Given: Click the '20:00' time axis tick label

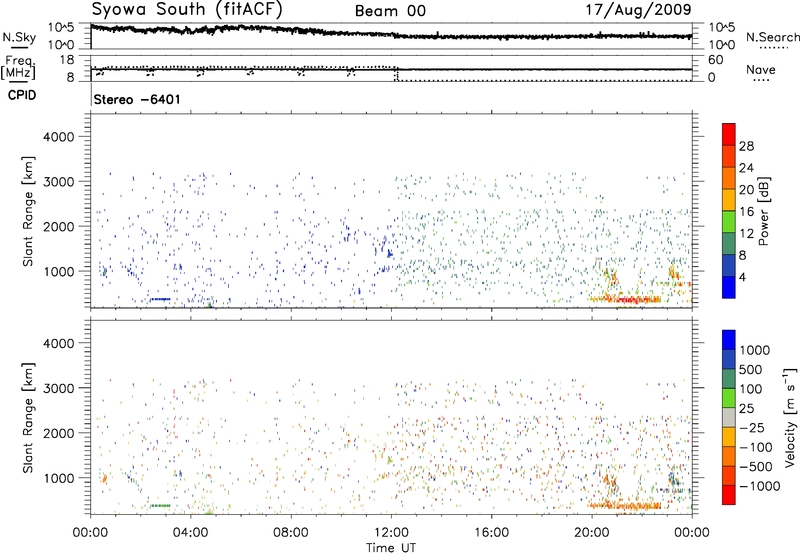Looking at the screenshot, I should pyautogui.click(x=592, y=533).
